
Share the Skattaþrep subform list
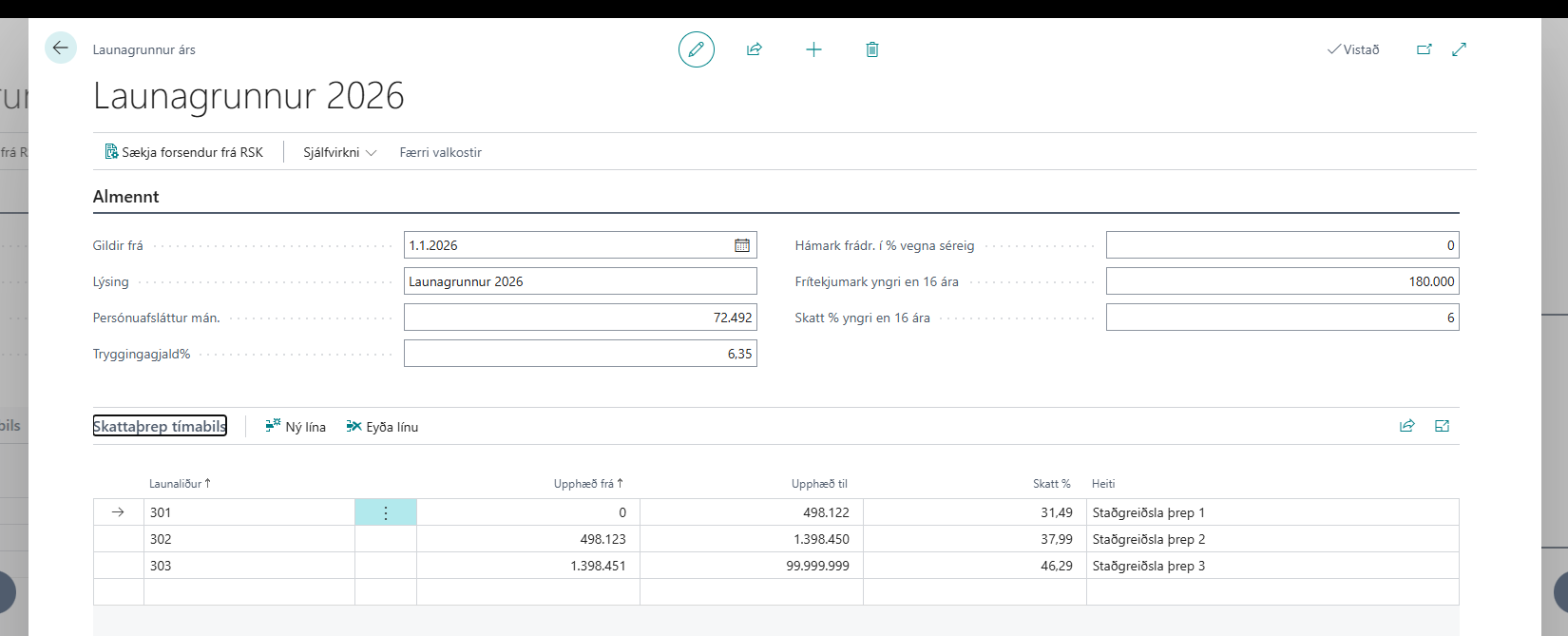pos(1407,426)
